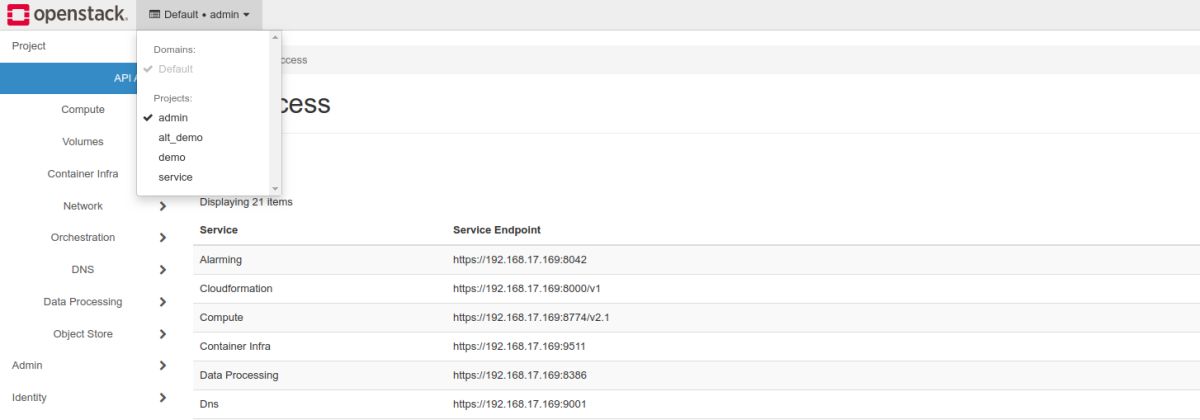Screen dimensions: 1200x420
Task: Click endpoint https://192.168.17.169:8774/v2.1
Action: pyautogui.click(x=531, y=318)
